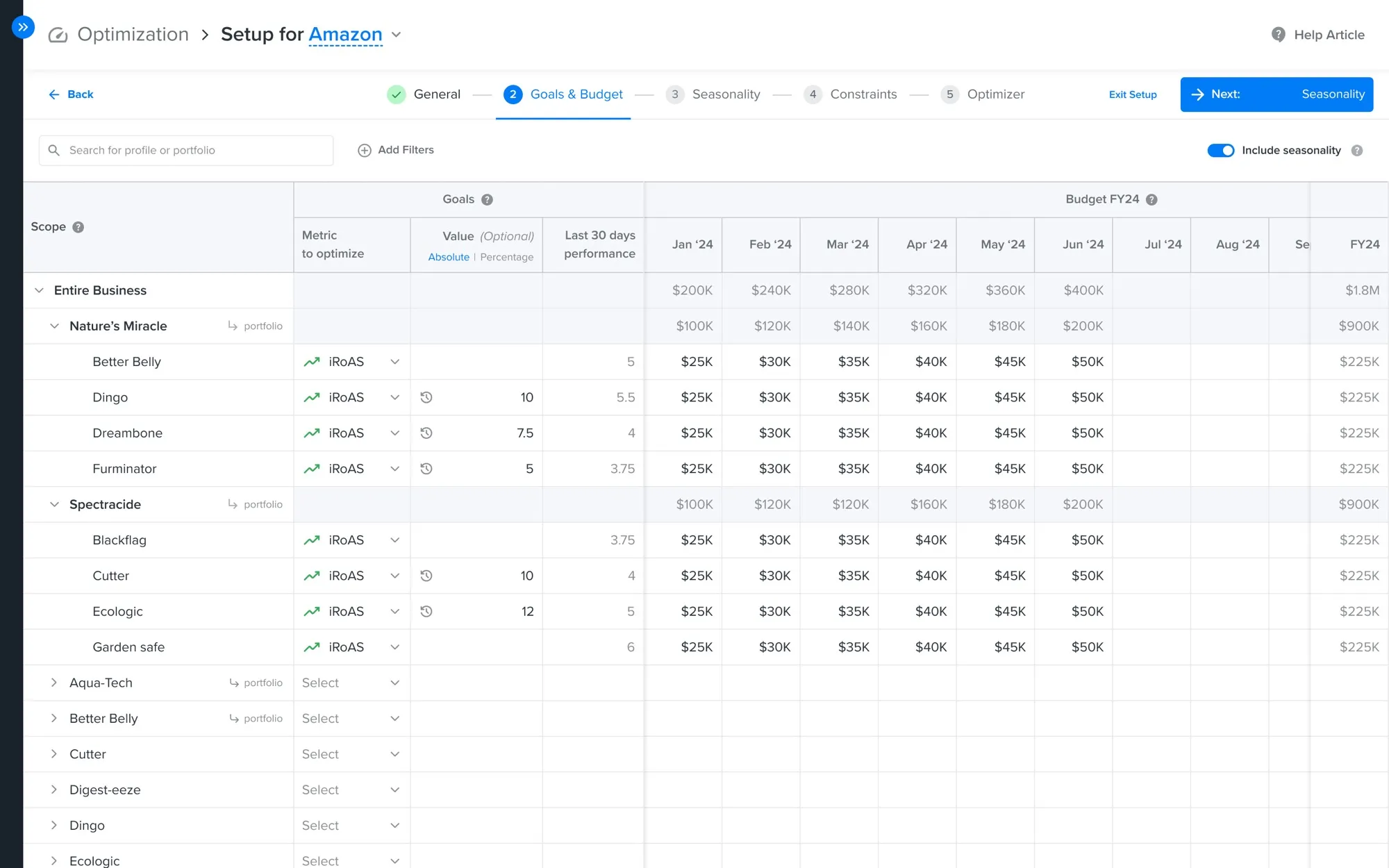Click the trend icon in Garden safe row
This screenshot has width=1389, height=868.
[x=312, y=647]
